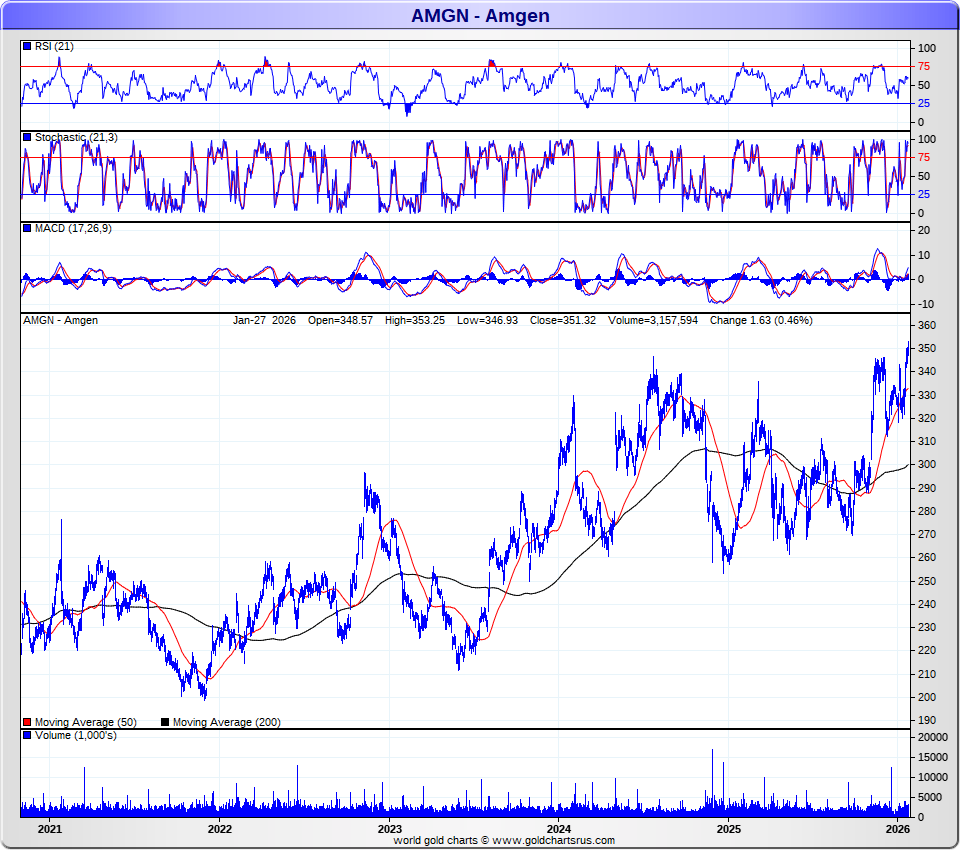Click the 'Close=351.32' value
960x850 pixels.
tap(563, 320)
